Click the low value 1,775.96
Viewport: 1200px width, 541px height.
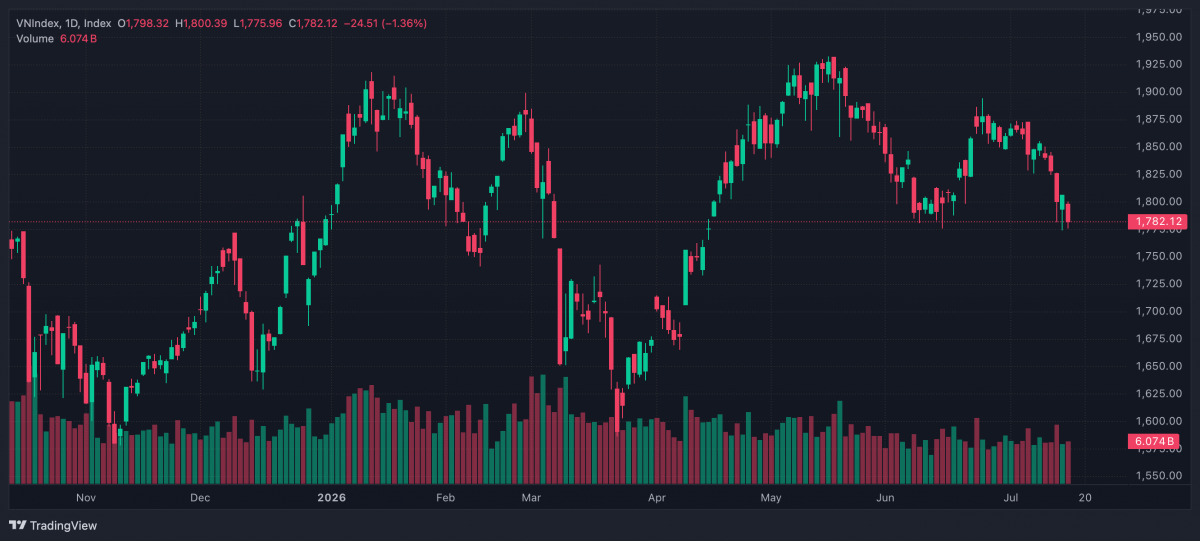click(262, 23)
